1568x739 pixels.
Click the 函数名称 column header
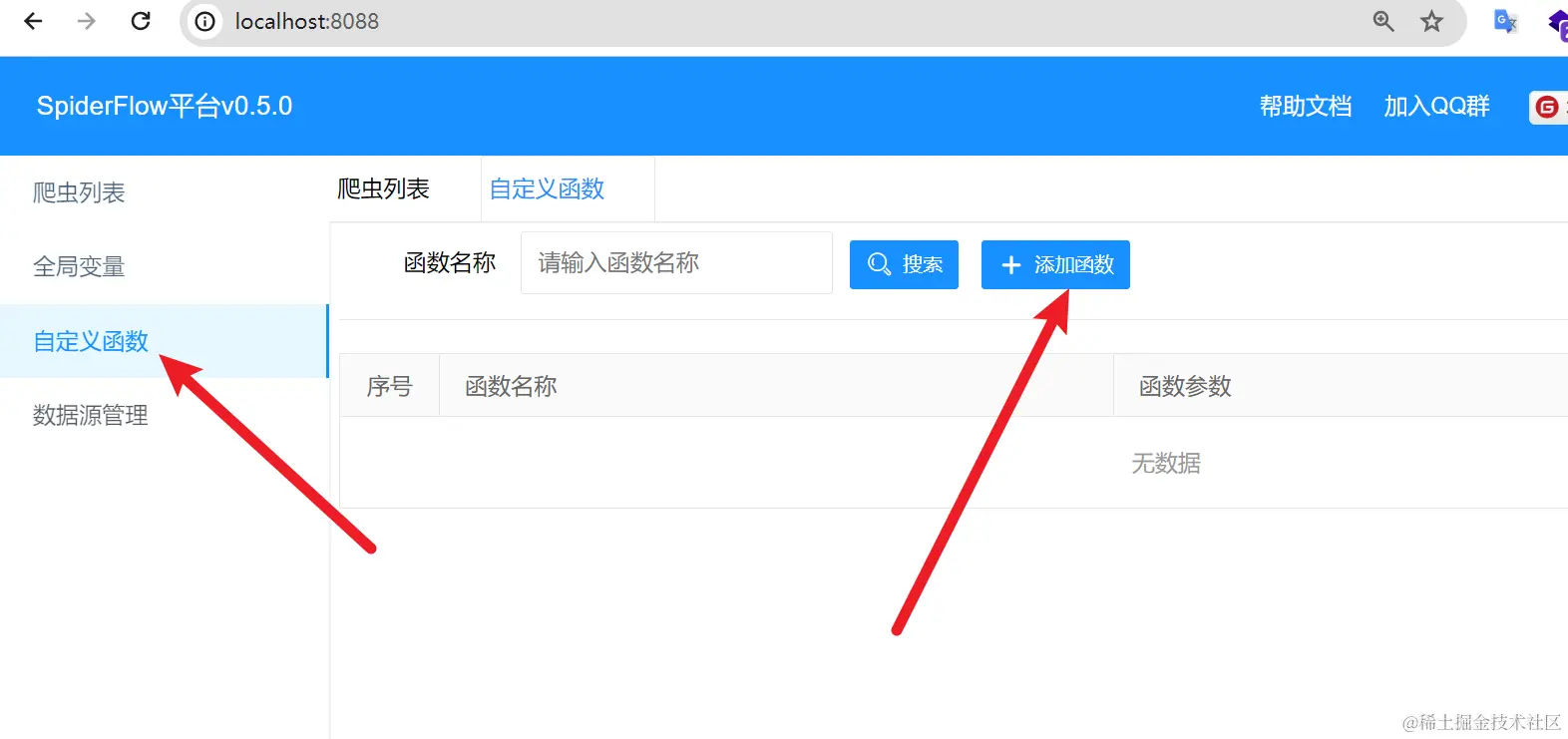tap(776, 386)
